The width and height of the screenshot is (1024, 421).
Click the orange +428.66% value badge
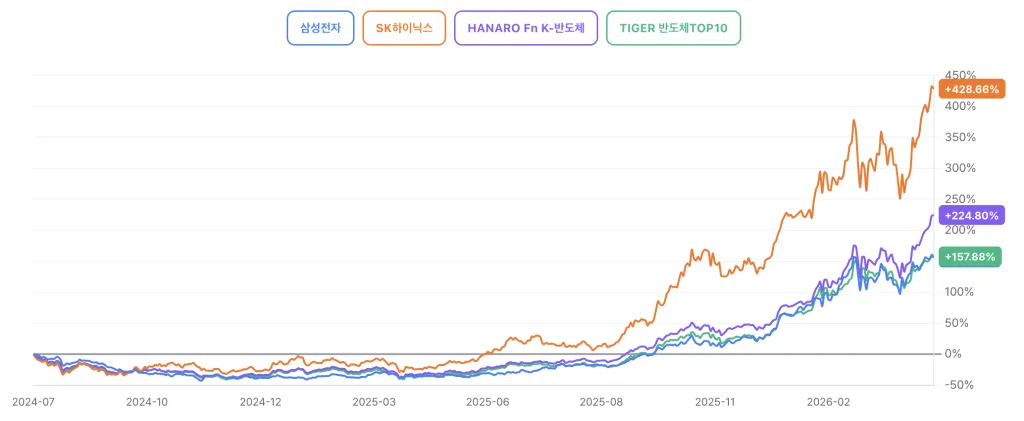pos(973,88)
